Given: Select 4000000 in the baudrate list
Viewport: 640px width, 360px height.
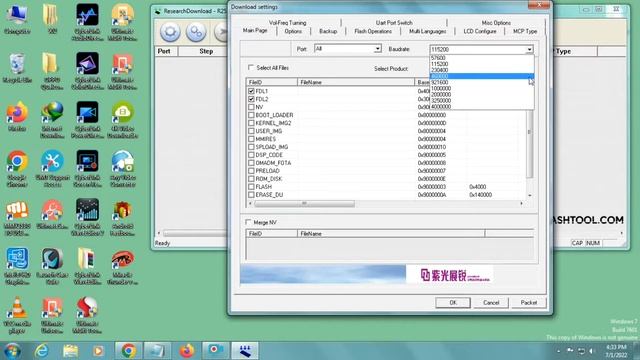Looking at the screenshot, I should tap(482, 107).
